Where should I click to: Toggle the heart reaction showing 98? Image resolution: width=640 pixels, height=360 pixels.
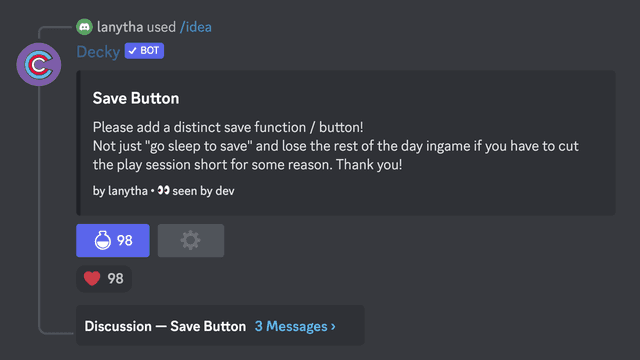(104, 279)
